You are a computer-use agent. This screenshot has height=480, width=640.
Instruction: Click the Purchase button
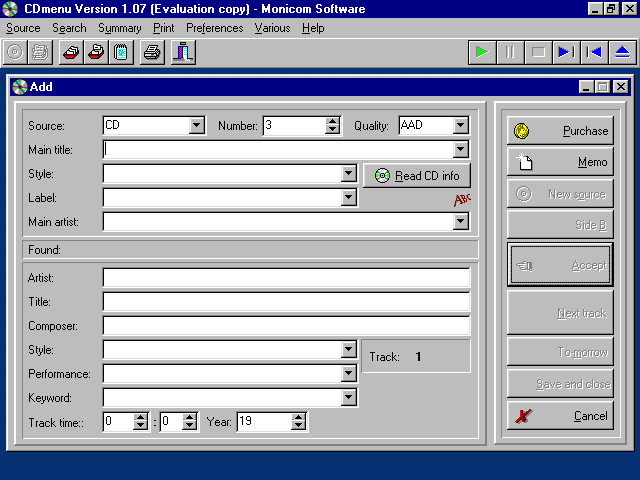[x=559, y=131]
